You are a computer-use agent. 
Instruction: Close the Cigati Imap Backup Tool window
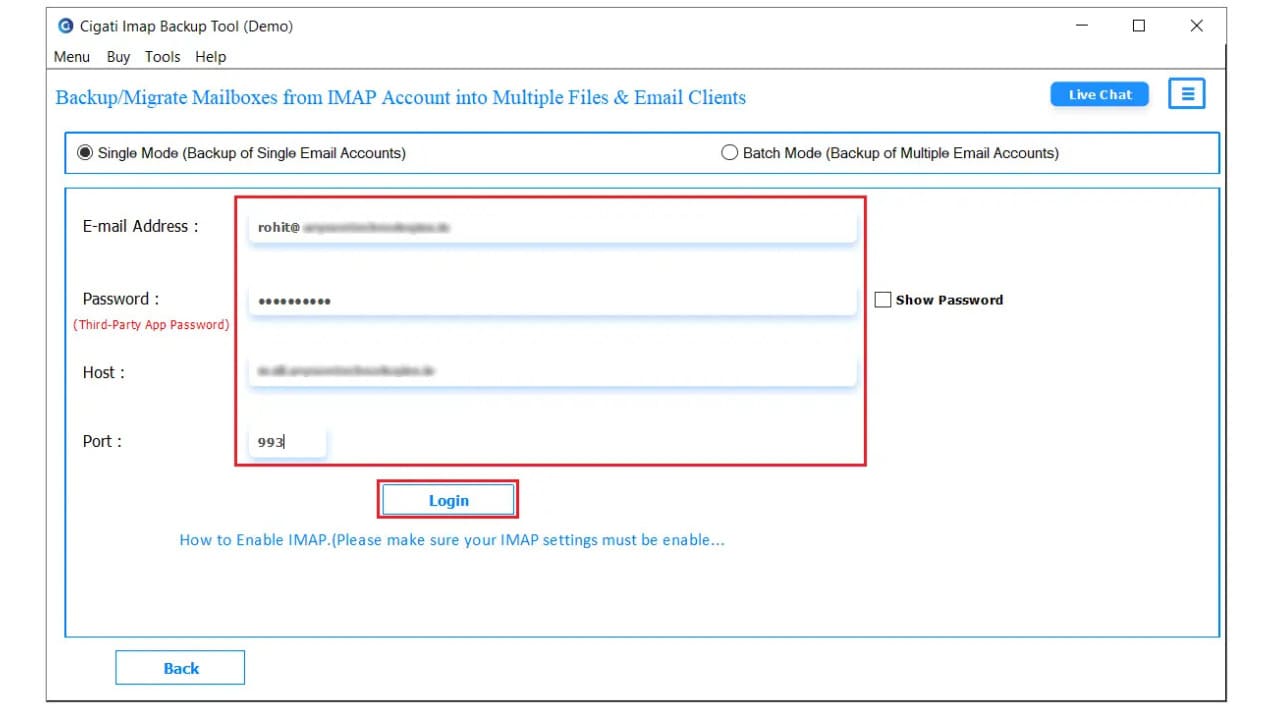pyautogui.click(x=1196, y=26)
